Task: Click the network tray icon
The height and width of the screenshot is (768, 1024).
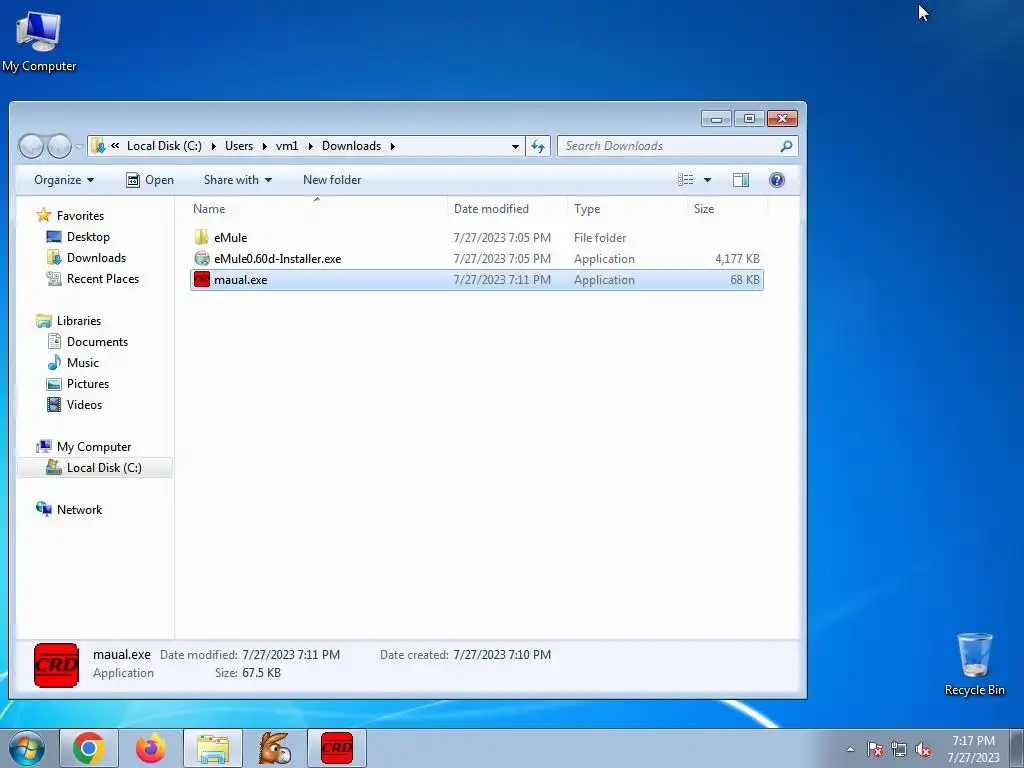Action: pos(899,749)
